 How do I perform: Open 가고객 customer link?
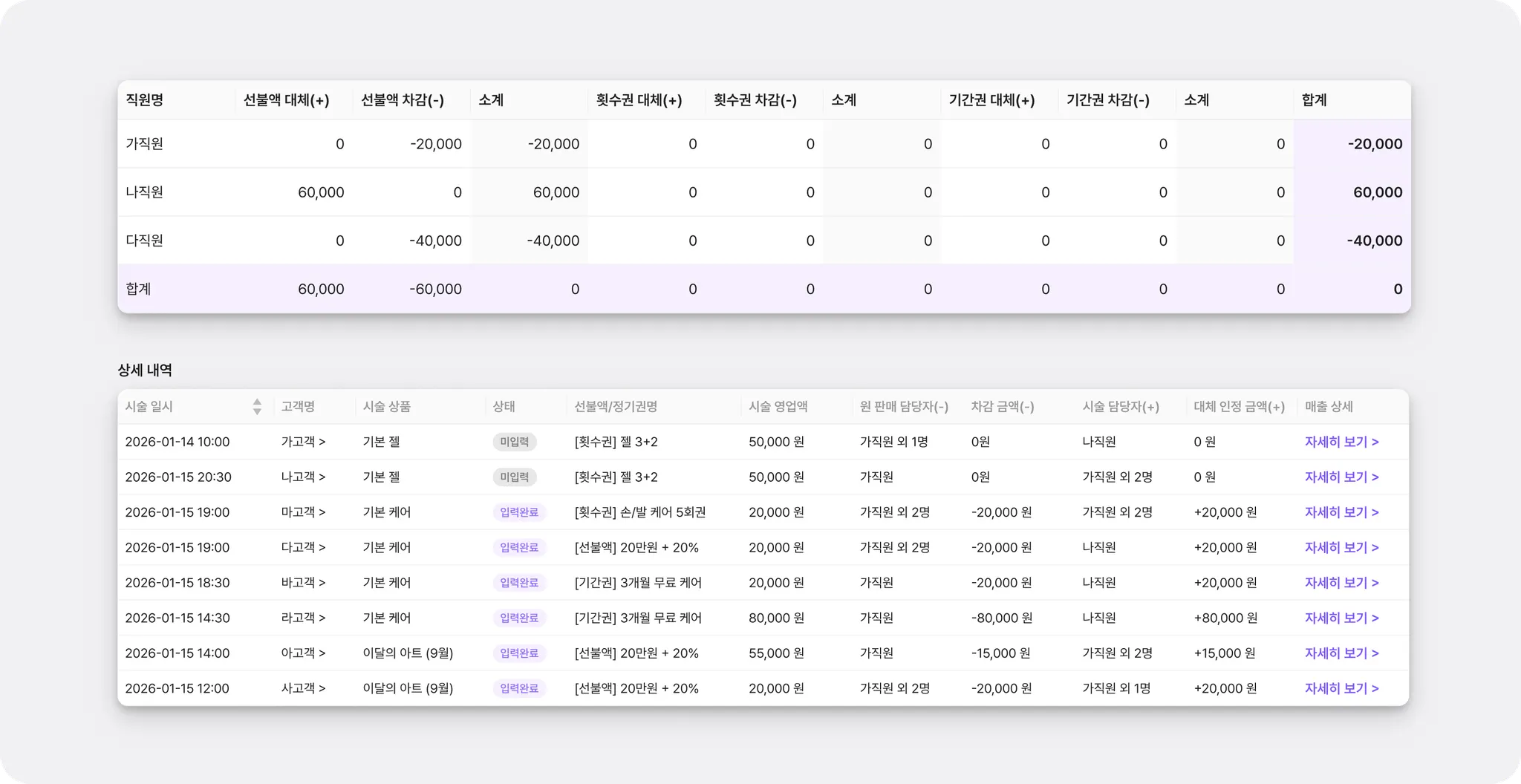coord(303,442)
